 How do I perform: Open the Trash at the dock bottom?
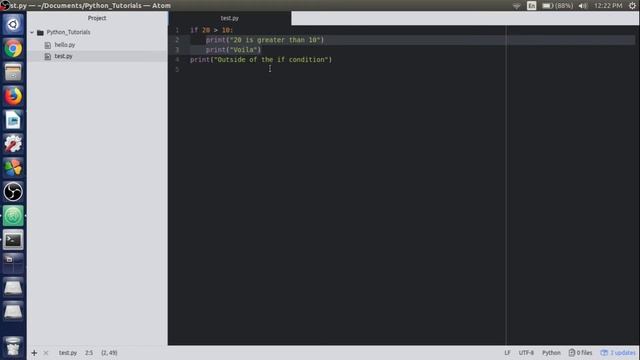click(x=13, y=347)
